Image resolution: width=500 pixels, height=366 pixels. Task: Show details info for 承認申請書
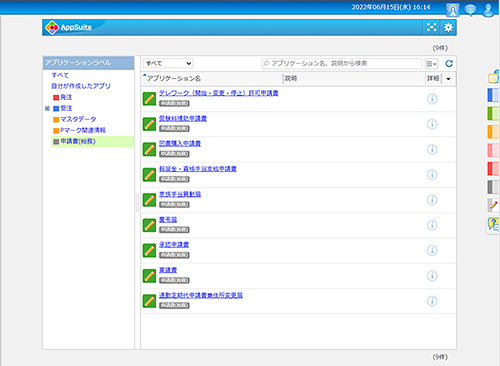(432, 251)
